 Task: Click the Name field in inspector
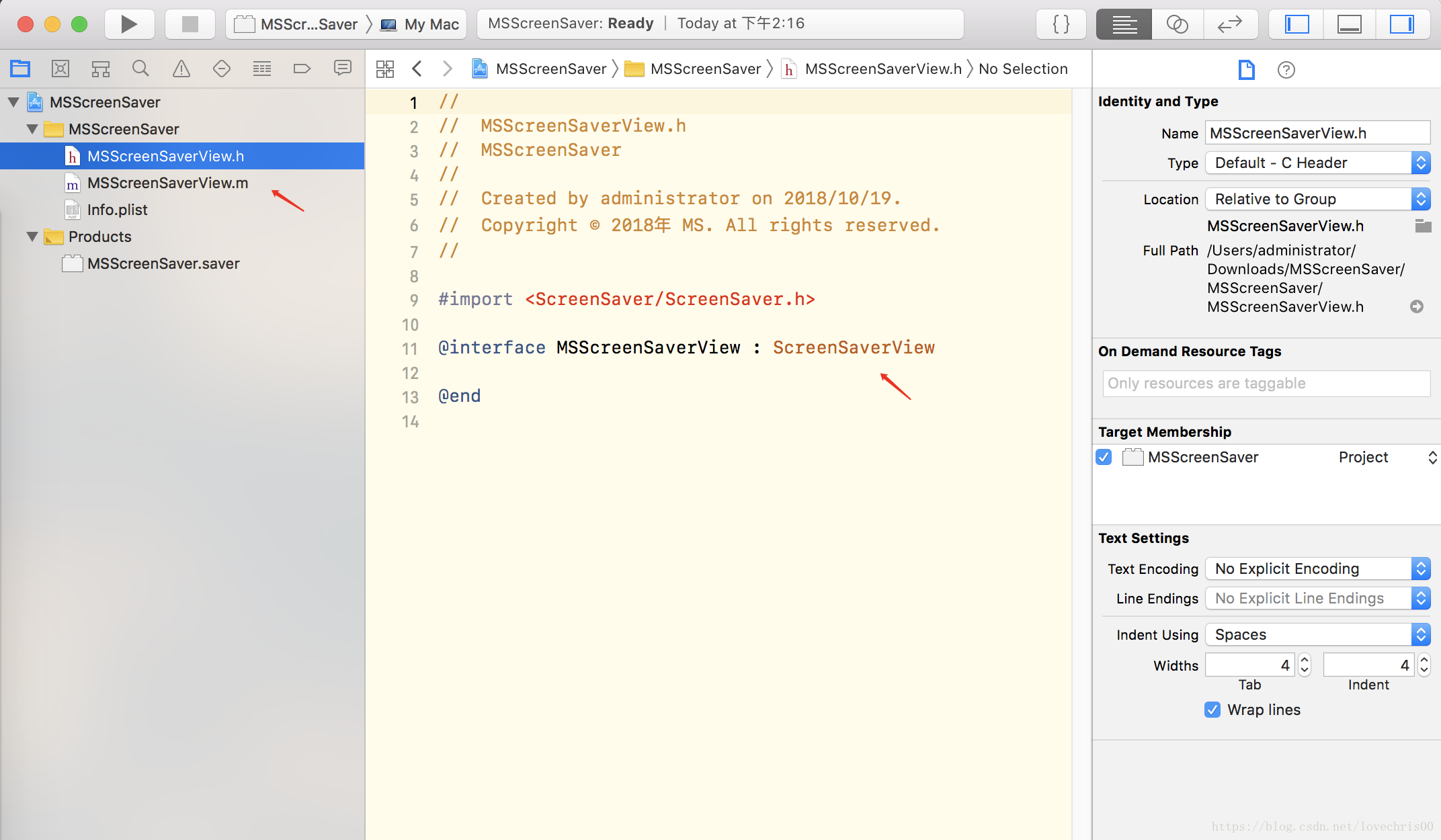[x=1317, y=133]
